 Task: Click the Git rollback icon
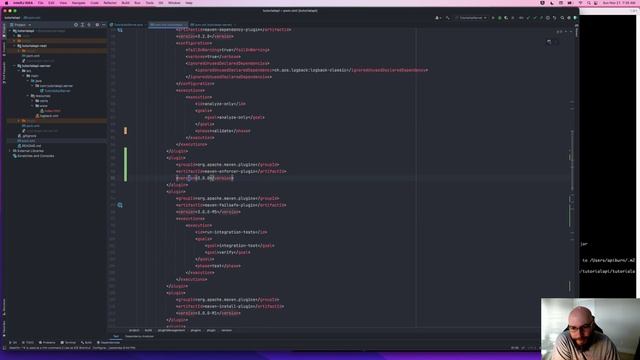(x=554, y=18)
